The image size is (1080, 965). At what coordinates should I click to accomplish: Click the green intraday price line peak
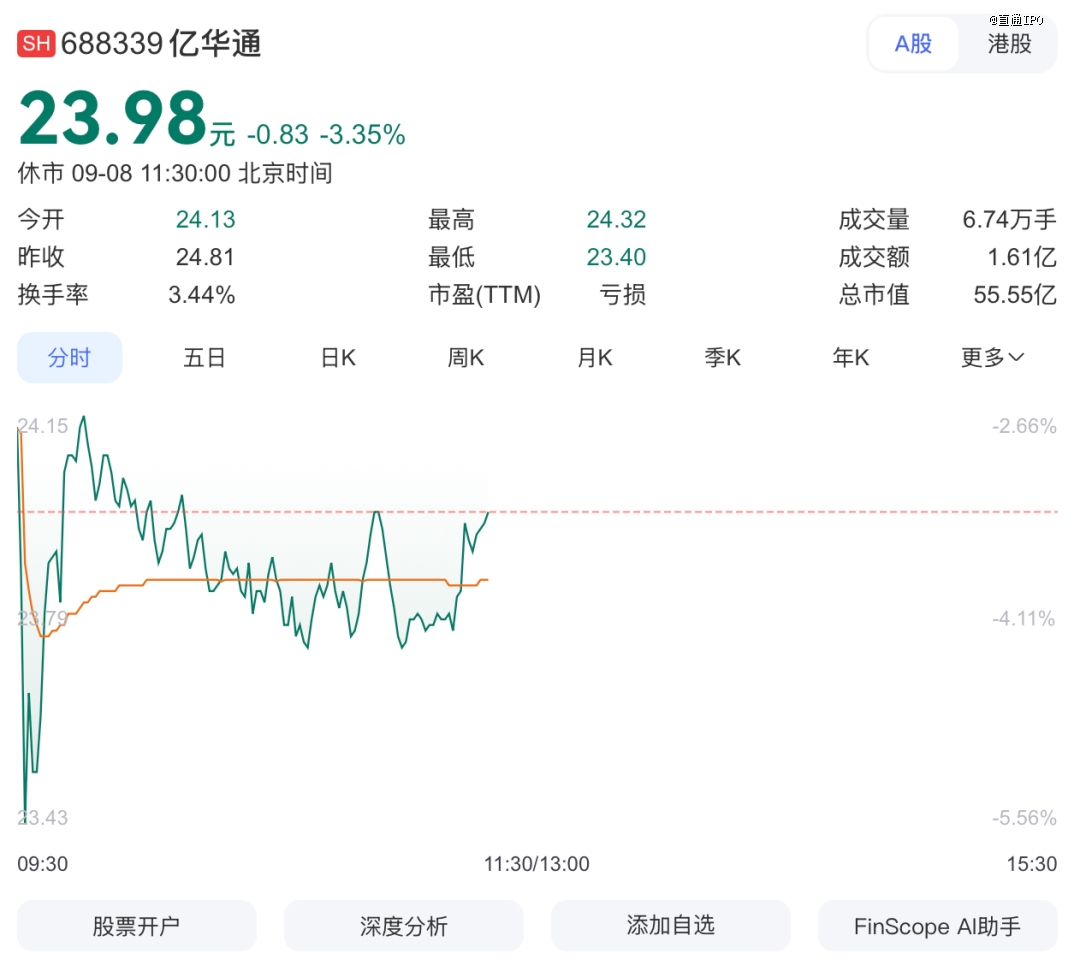pyautogui.click(x=82, y=418)
